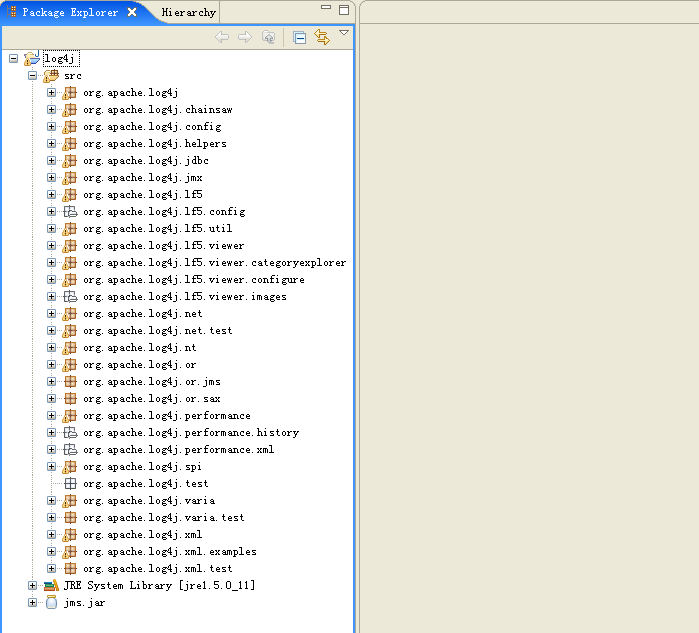Click the Back navigation arrow icon
Viewport: 699px width, 633px height.
222,37
